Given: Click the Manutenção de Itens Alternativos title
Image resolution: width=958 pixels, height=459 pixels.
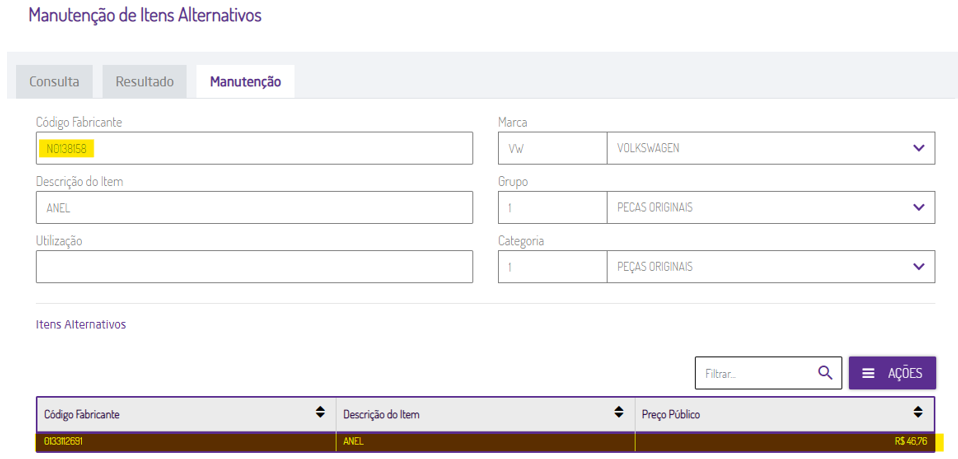Looking at the screenshot, I should (x=145, y=15).
